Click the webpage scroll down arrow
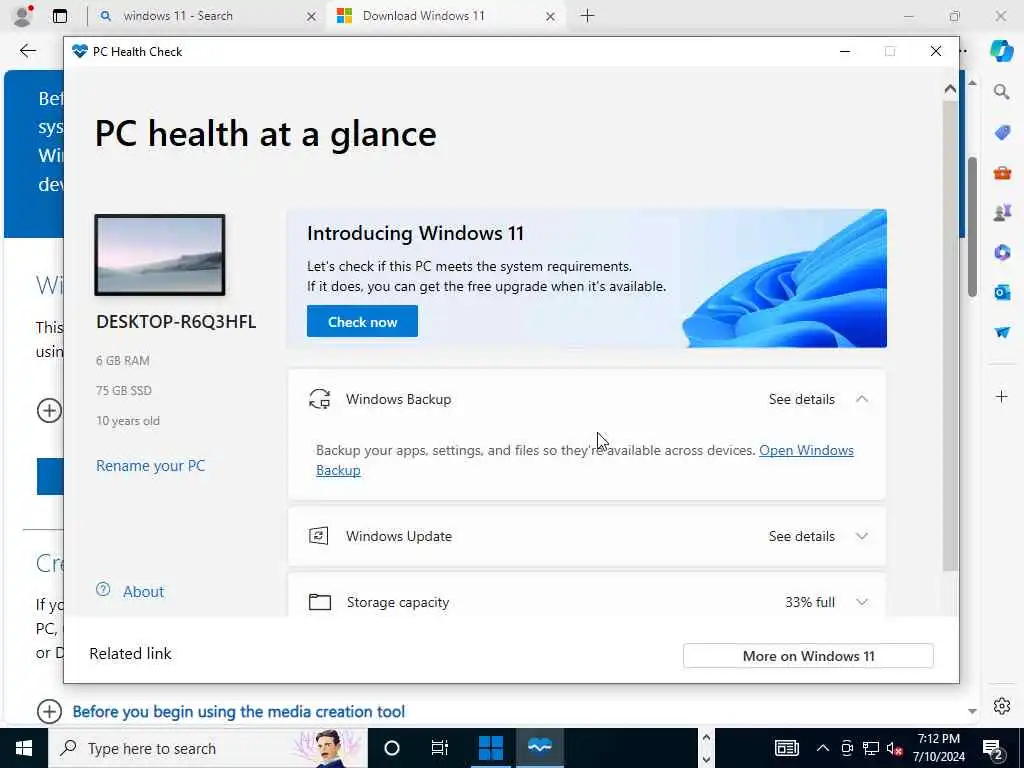The height and width of the screenshot is (768, 1024). [x=972, y=711]
